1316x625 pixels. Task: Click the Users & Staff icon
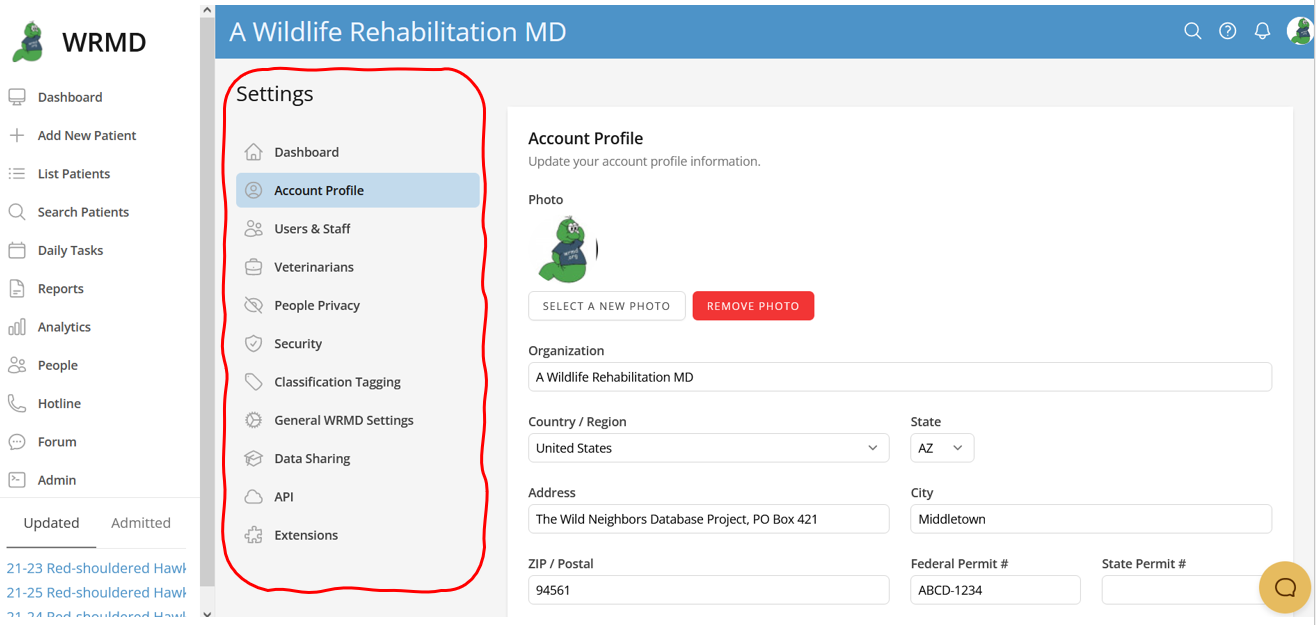[x=254, y=229]
